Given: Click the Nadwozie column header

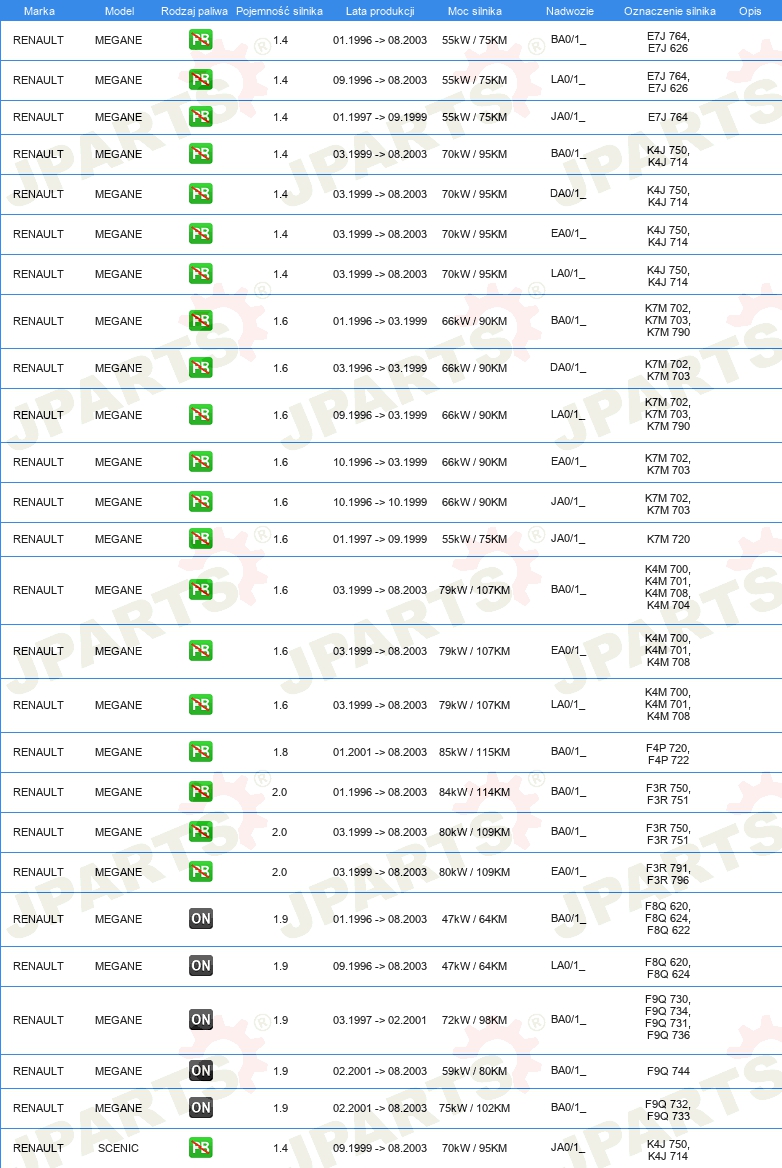Looking at the screenshot, I should click(x=570, y=11).
